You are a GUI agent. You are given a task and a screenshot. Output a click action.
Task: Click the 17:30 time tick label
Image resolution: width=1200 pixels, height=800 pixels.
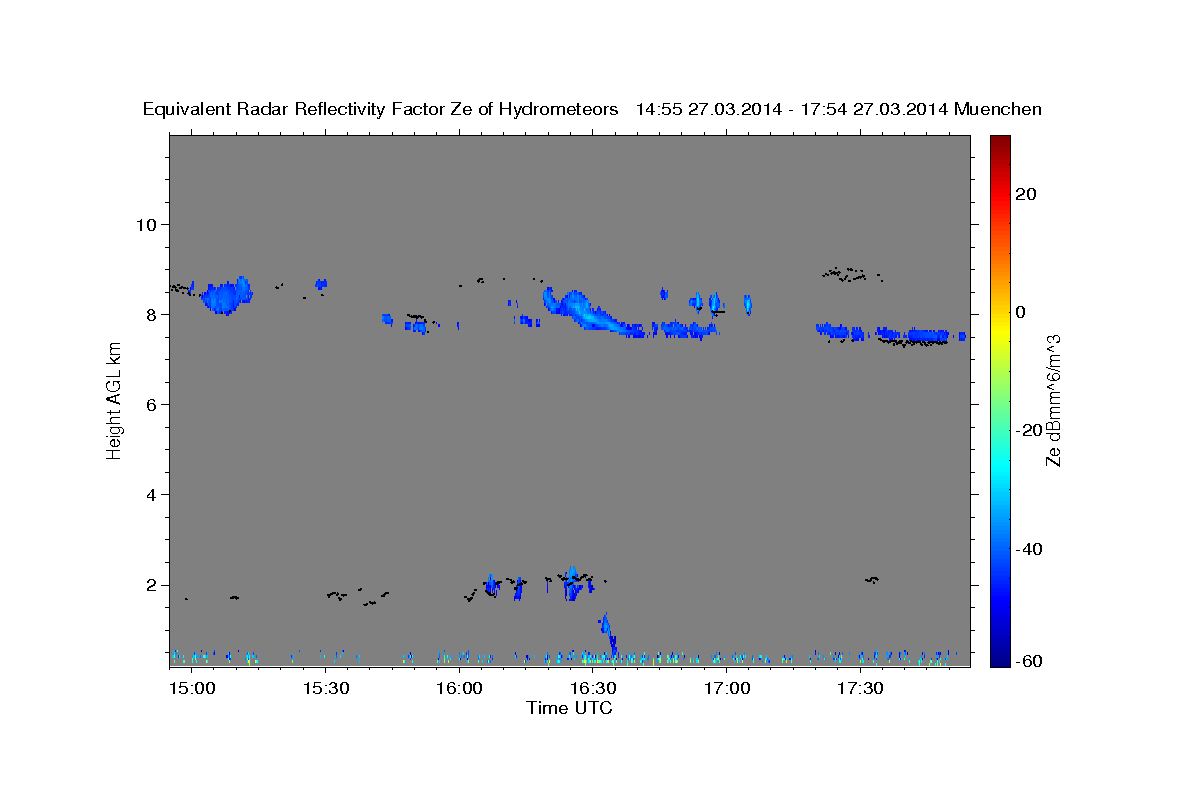[860, 689]
